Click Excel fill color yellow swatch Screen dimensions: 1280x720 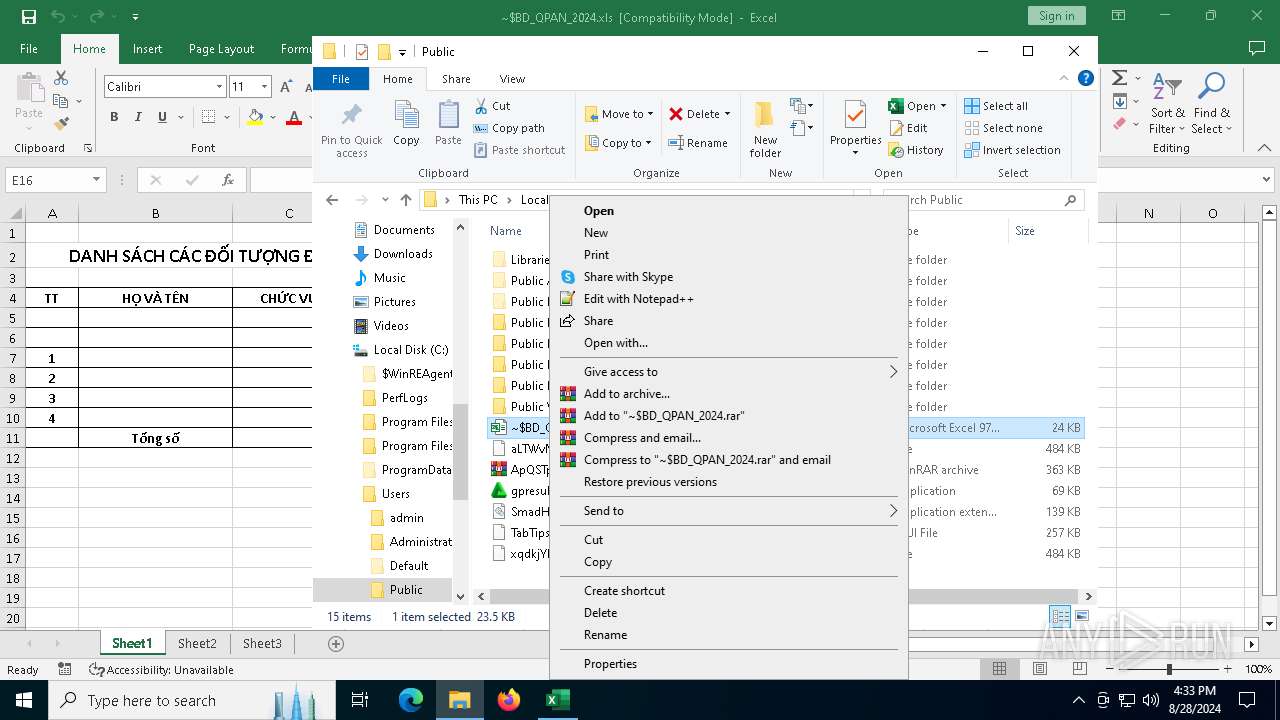pos(255,118)
